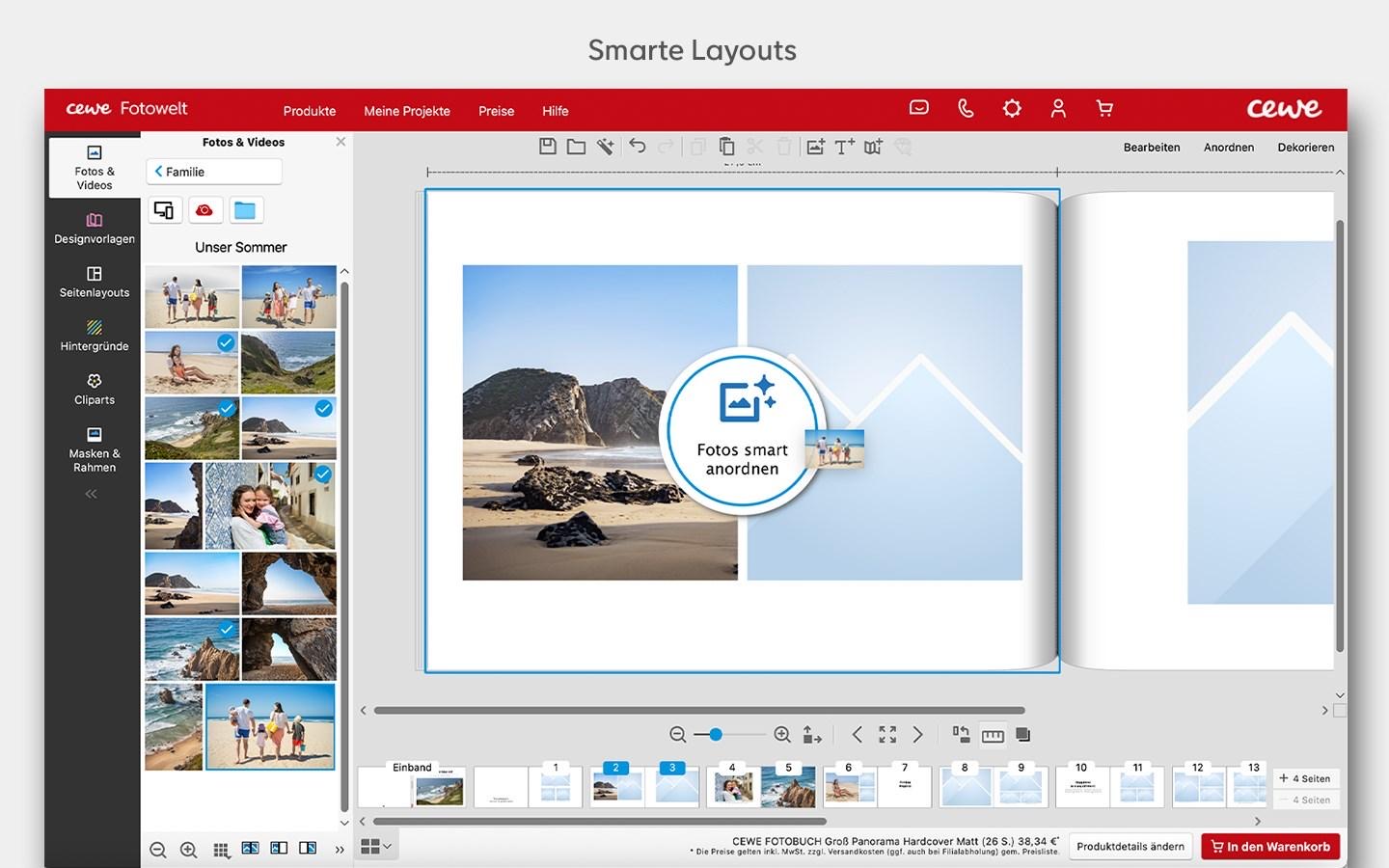Viewport: 1389px width, 868px height.
Task: Zoom in the editor canvas
Action: point(782,735)
